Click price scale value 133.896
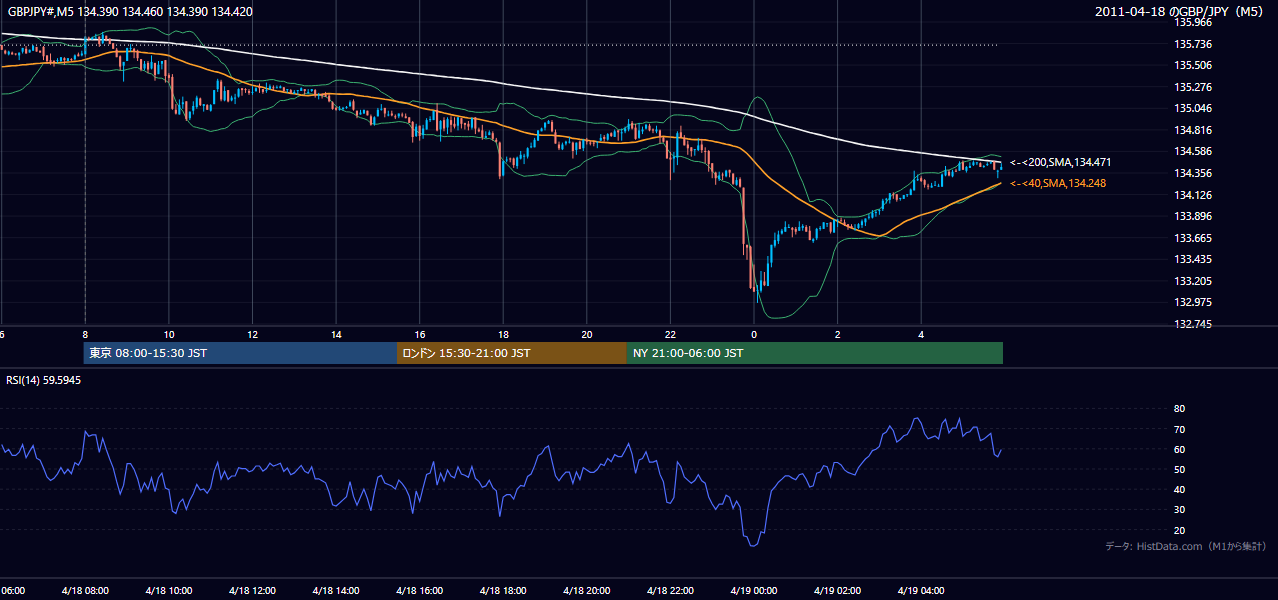The width and height of the screenshot is (1278, 600). click(x=1194, y=216)
